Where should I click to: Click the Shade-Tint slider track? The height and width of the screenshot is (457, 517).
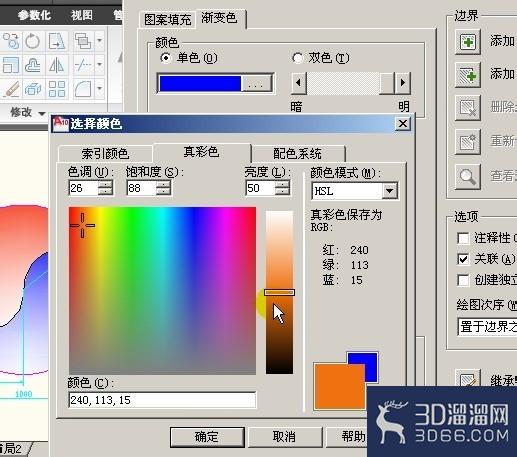(x=343, y=83)
